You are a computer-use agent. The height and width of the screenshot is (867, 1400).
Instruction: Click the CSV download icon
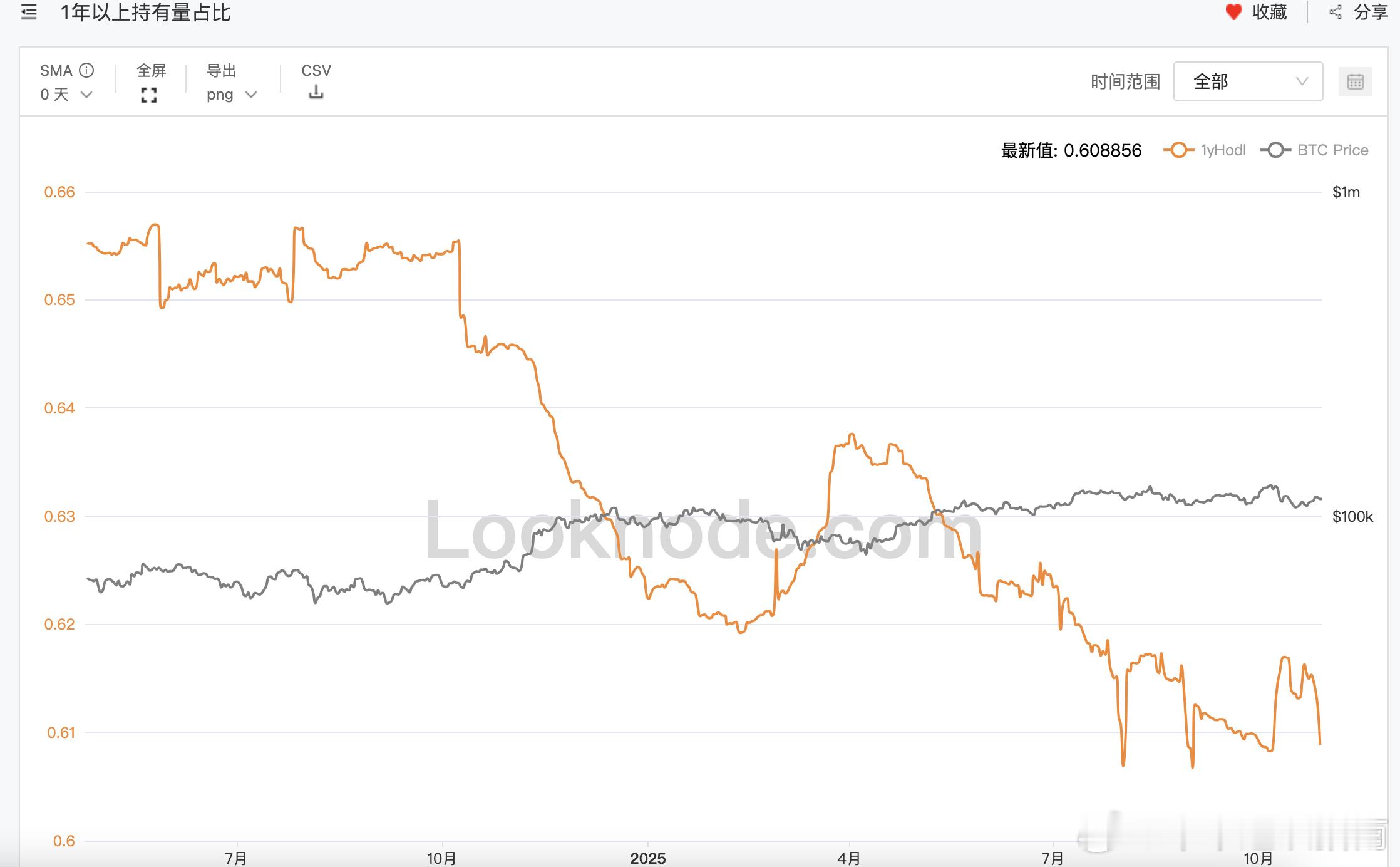coord(316,93)
